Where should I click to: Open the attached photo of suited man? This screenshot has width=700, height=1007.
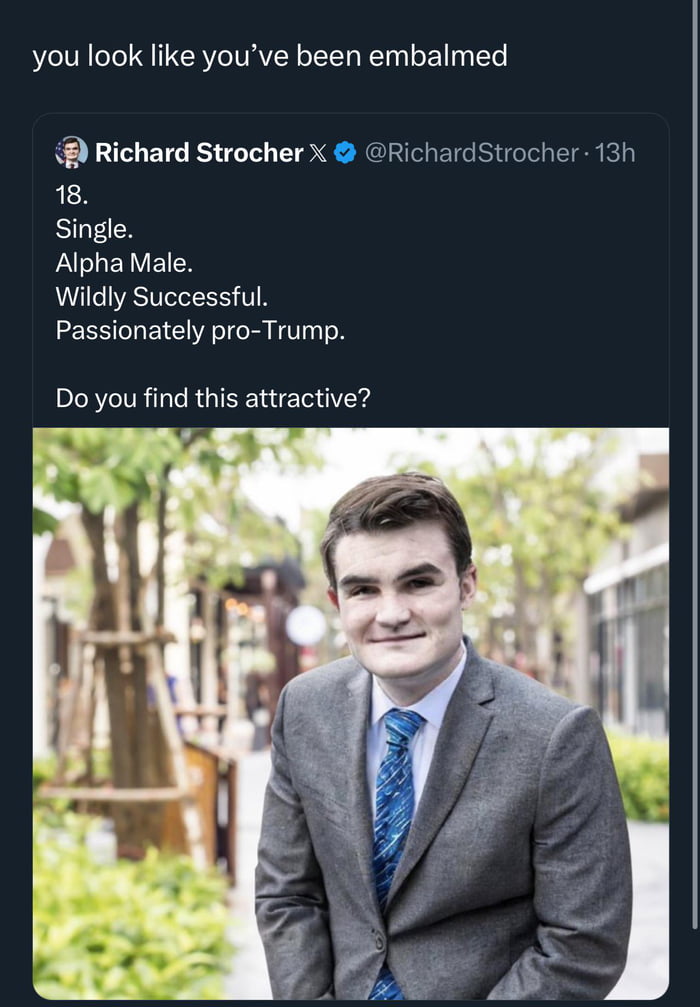coord(350,712)
